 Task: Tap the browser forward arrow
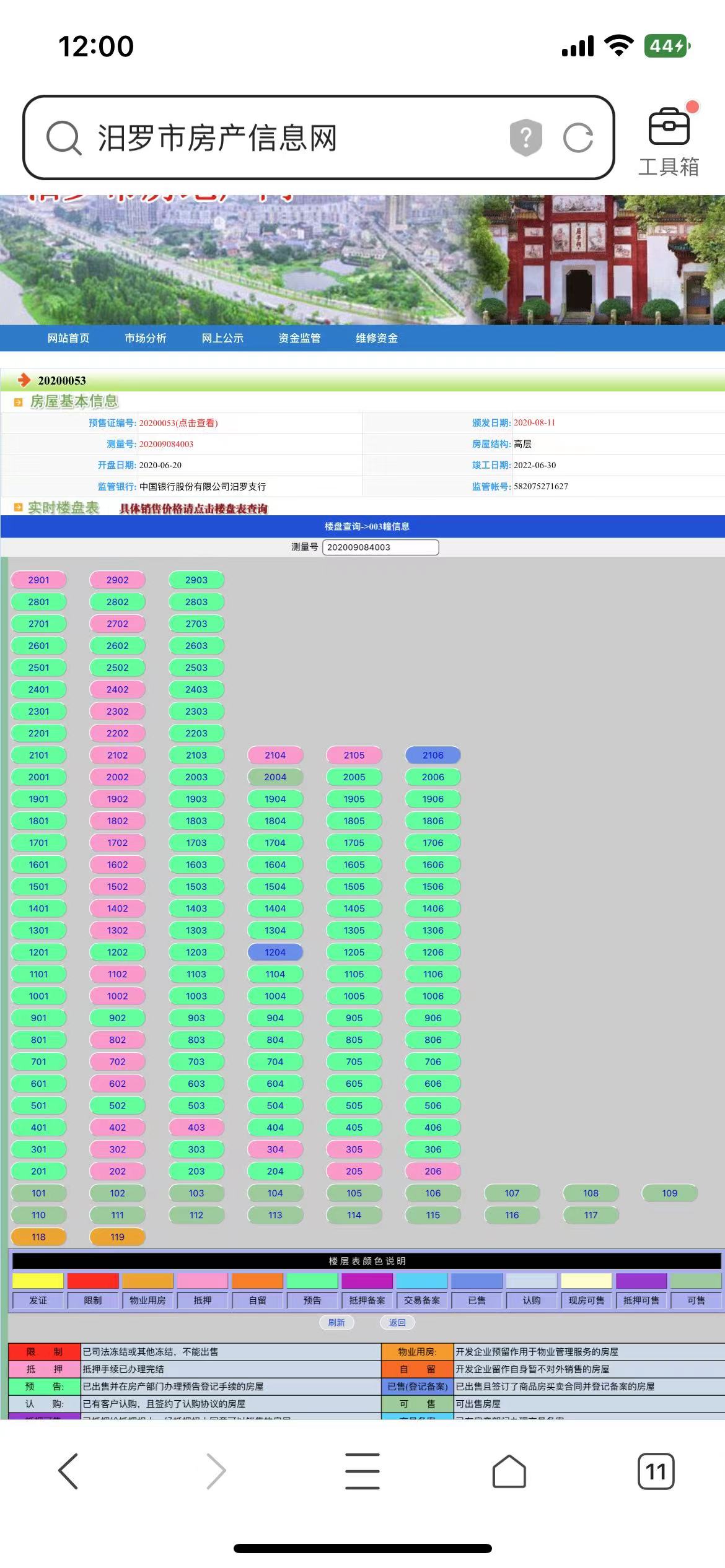click(x=216, y=1471)
